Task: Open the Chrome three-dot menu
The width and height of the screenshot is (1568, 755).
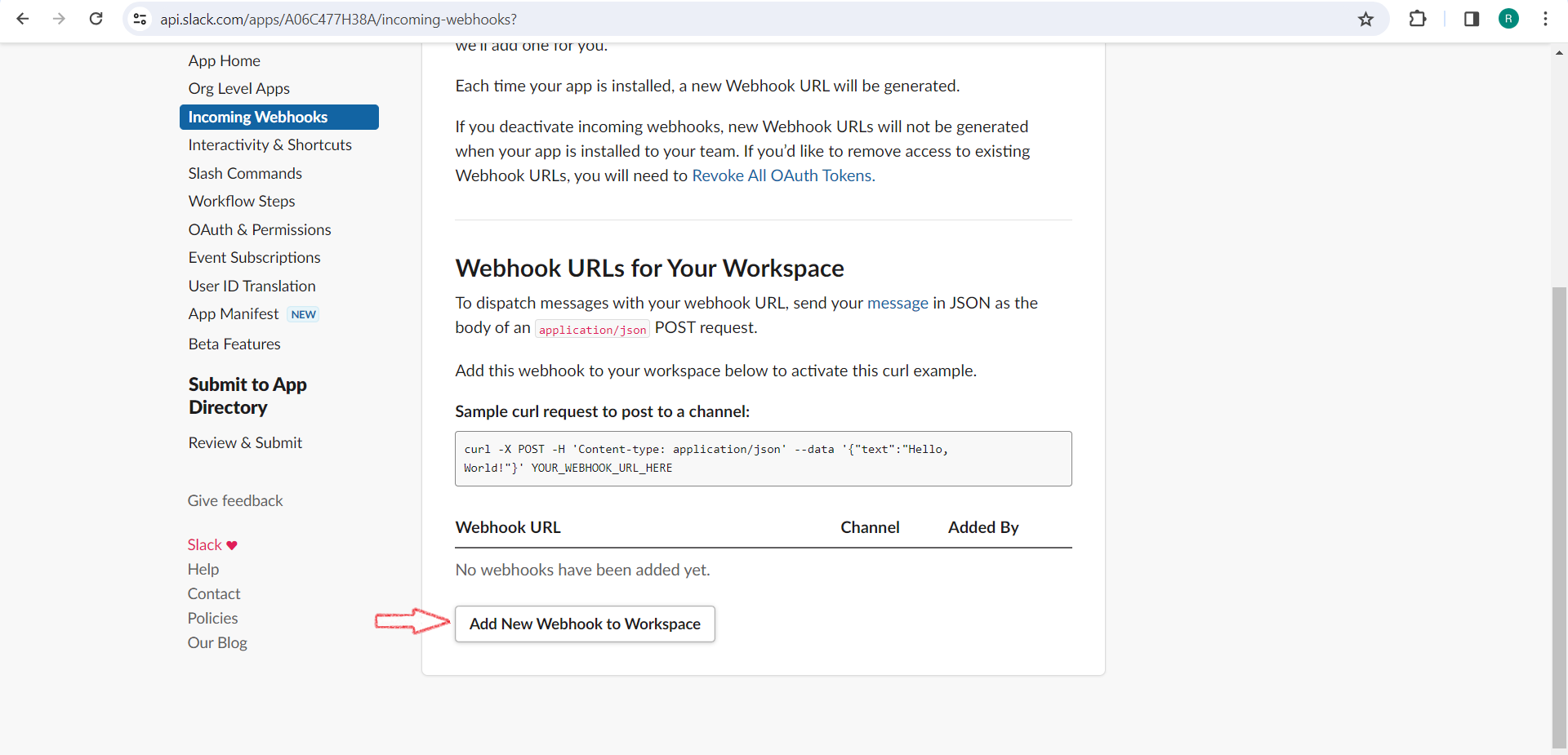Action: click(x=1545, y=19)
